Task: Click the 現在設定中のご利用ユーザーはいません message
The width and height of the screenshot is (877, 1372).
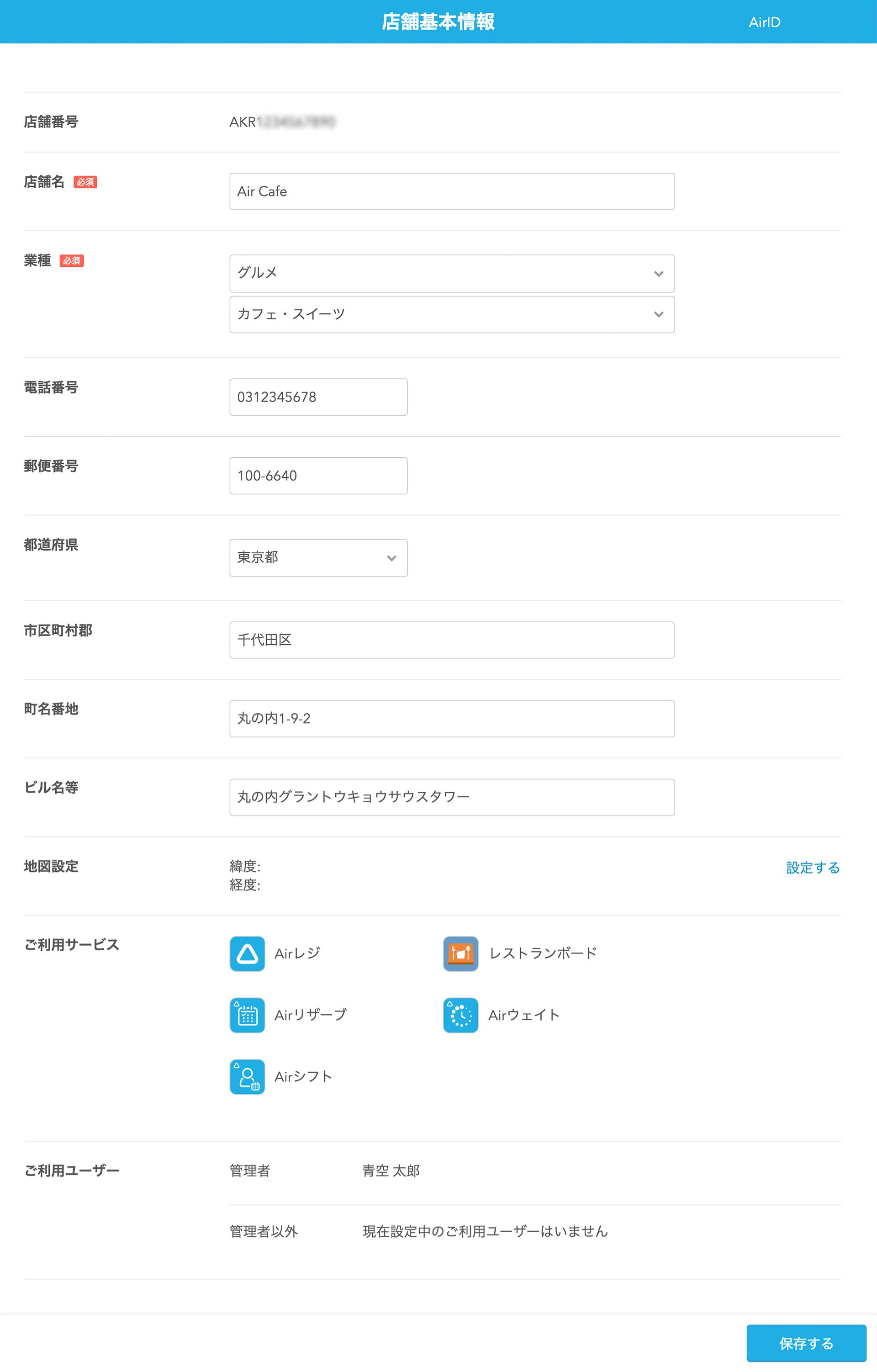Action: [485, 1231]
